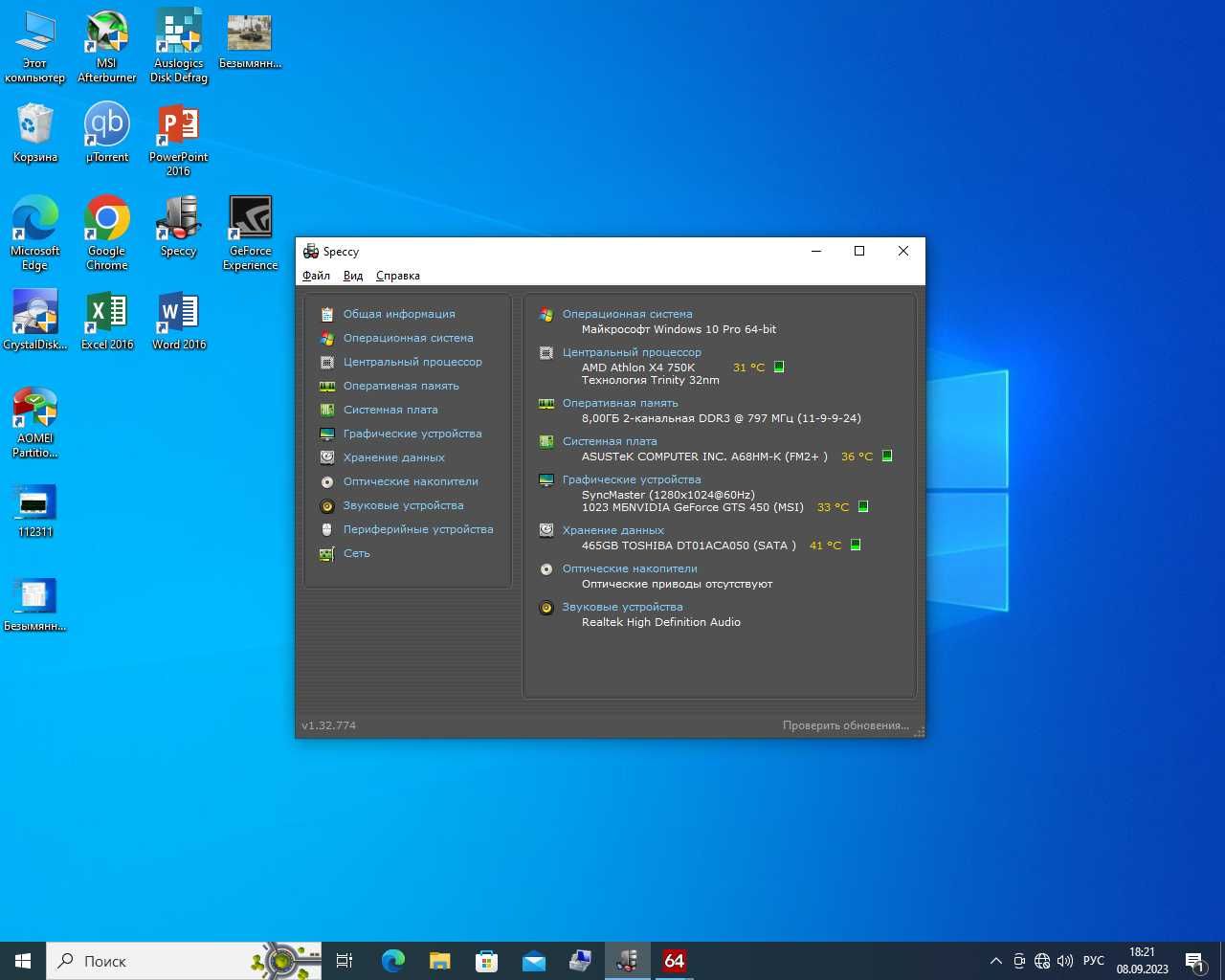Open Excel 2016 desktop shortcut

pyautogui.click(x=107, y=320)
